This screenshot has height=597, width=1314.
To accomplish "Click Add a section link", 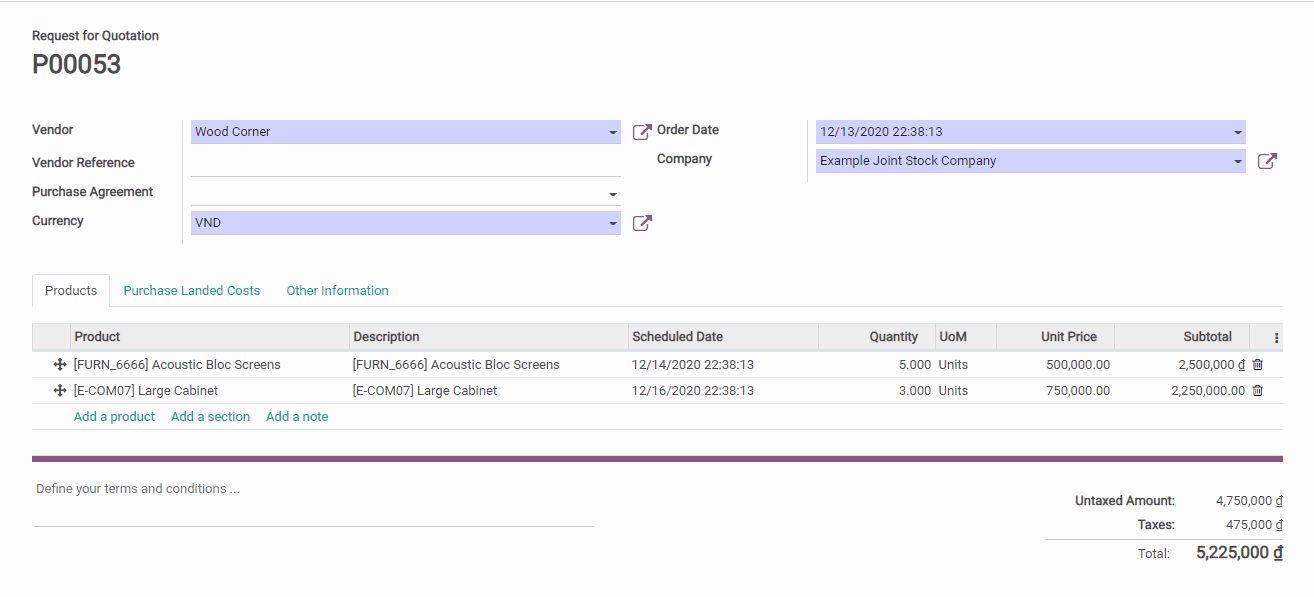I will 210,417.
